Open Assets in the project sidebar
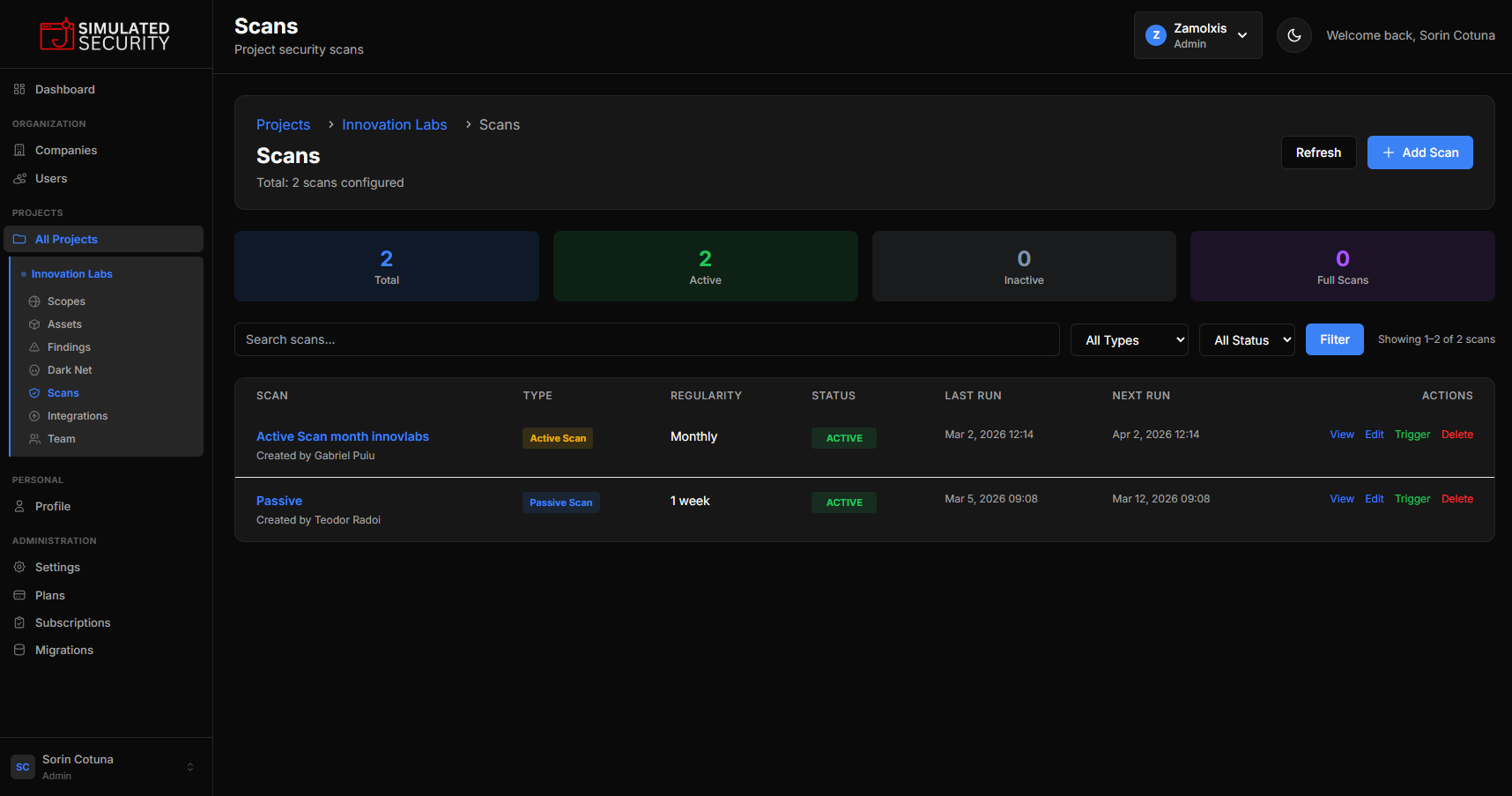The image size is (1512, 796). pos(64,324)
